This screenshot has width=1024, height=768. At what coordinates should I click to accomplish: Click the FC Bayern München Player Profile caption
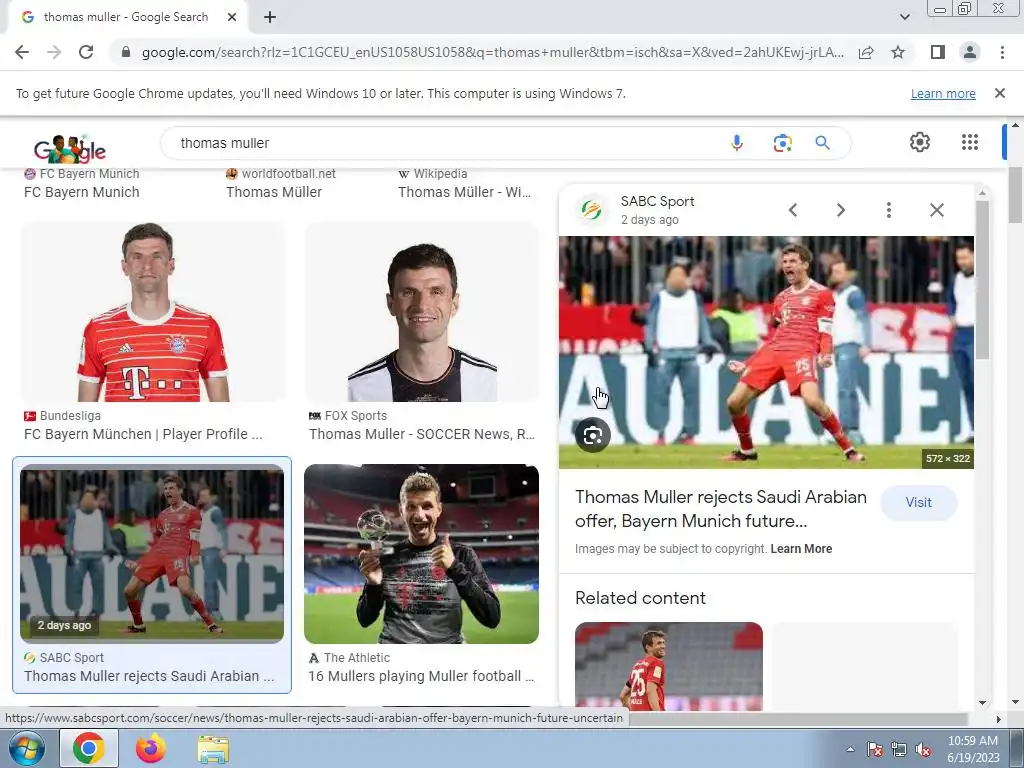[x=143, y=434]
